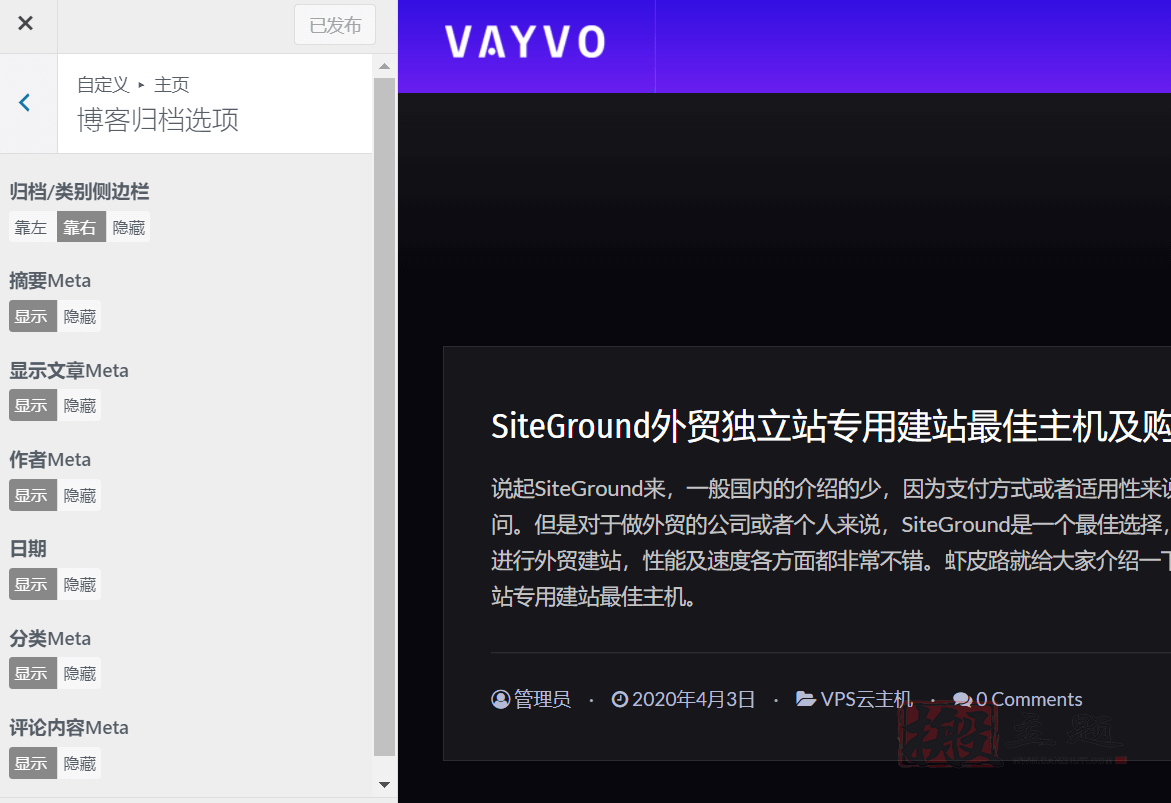
Task: Open the VPS云主机 category link
Action: point(866,699)
